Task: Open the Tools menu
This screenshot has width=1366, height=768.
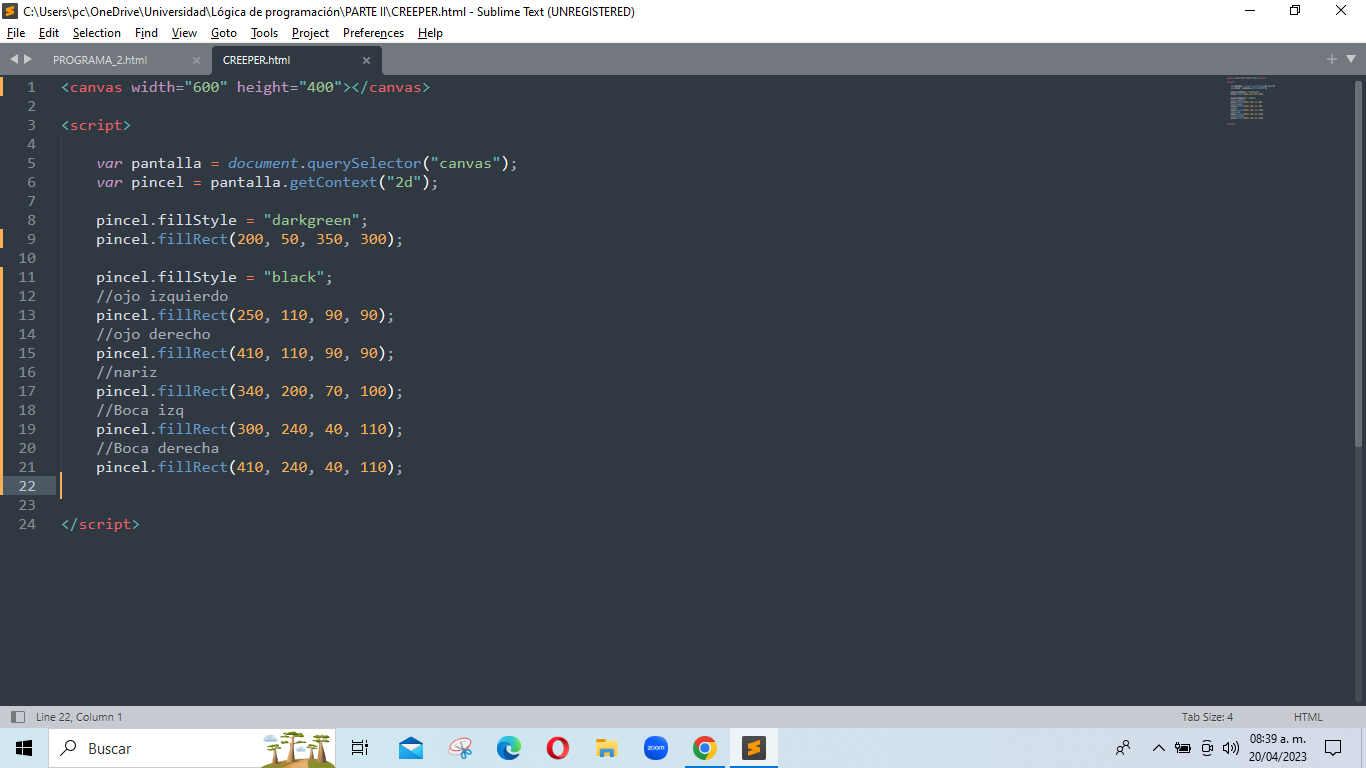Action: coord(264,33)
